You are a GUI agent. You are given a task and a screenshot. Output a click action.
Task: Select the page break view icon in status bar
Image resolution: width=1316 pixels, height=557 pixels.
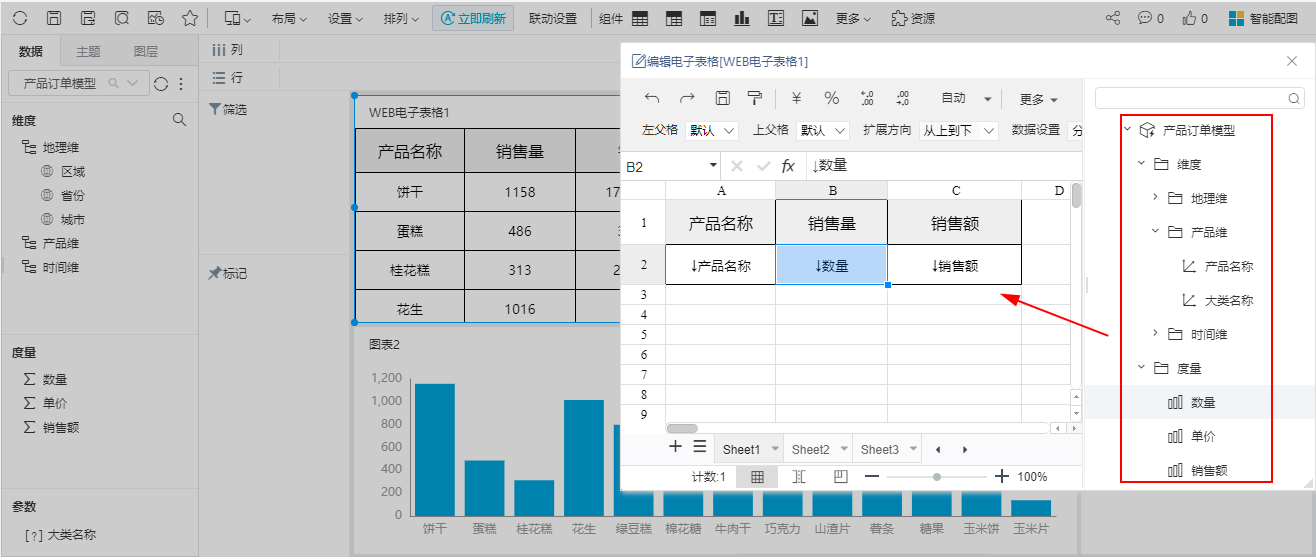[x=799, y=477]
